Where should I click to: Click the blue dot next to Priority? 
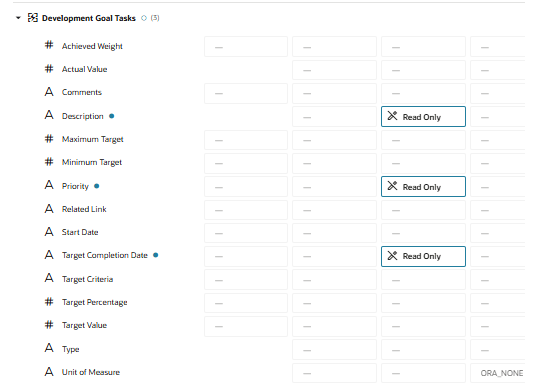pyautogui.click(x=97, y=186)
